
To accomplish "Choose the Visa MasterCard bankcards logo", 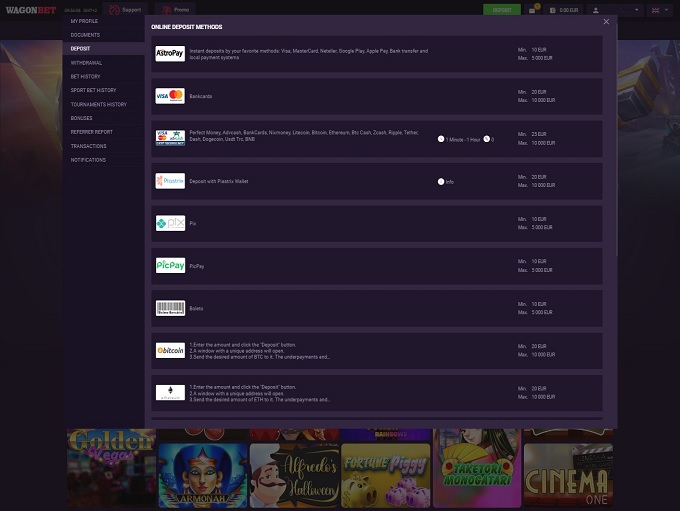I will tap(170, 96).
